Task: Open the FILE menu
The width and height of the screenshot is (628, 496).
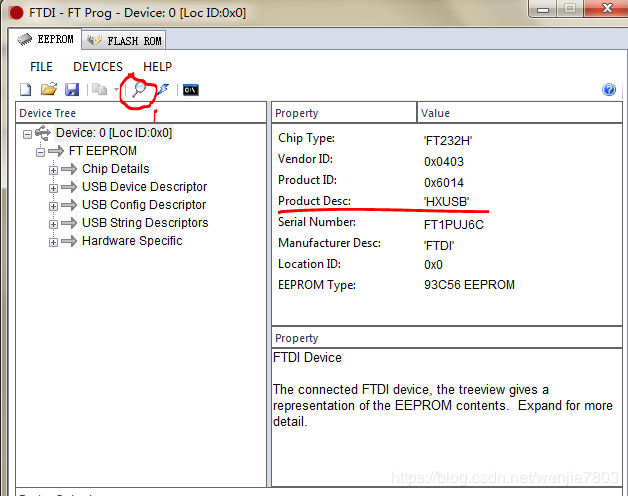Action: (x=41, y=67)
